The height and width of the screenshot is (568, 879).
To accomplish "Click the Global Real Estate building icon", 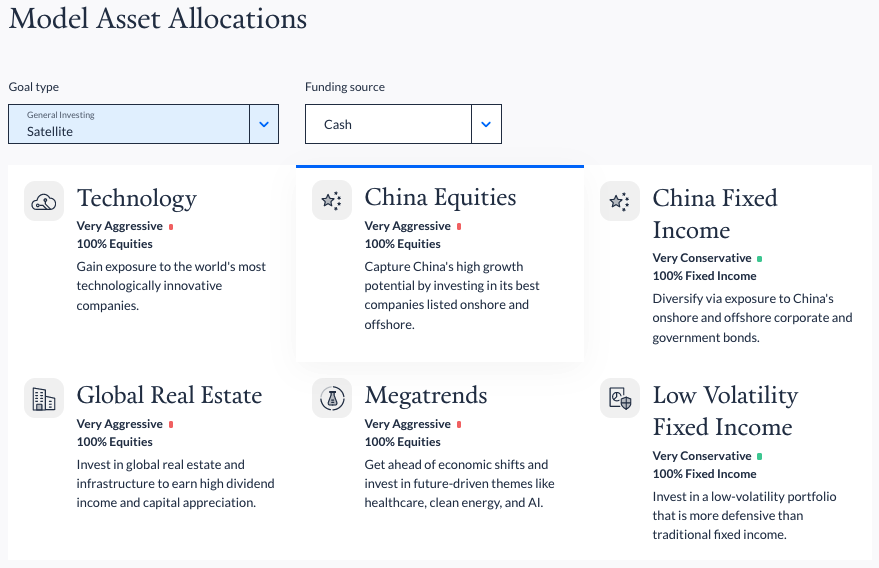I will (44, 399).
